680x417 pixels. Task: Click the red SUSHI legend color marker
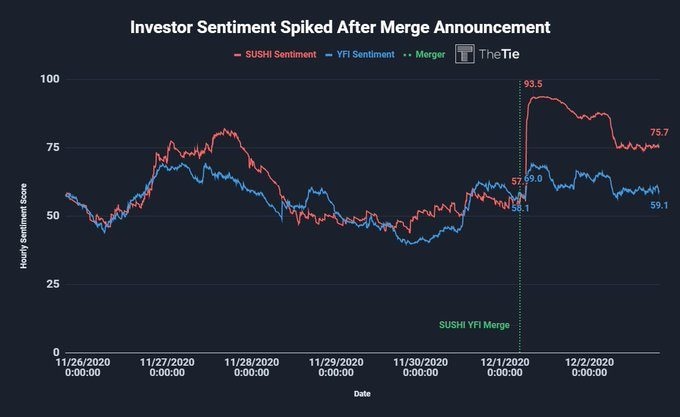[237, 54]
